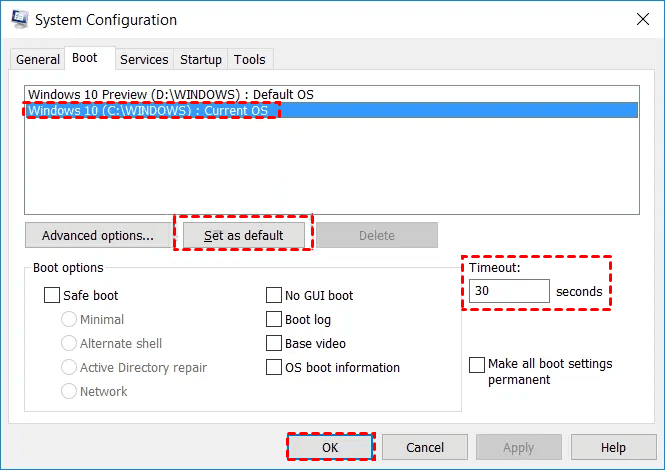Open the Tools tab
The height and width of the screenshot is (470, 665).
click(x=250, y=59)
